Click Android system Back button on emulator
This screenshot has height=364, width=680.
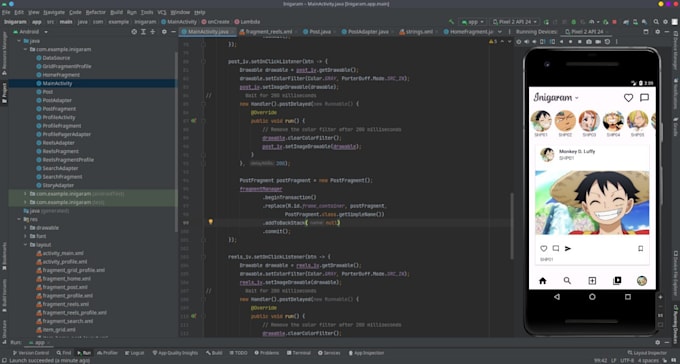pyautogui.click(x=557, y=297)
